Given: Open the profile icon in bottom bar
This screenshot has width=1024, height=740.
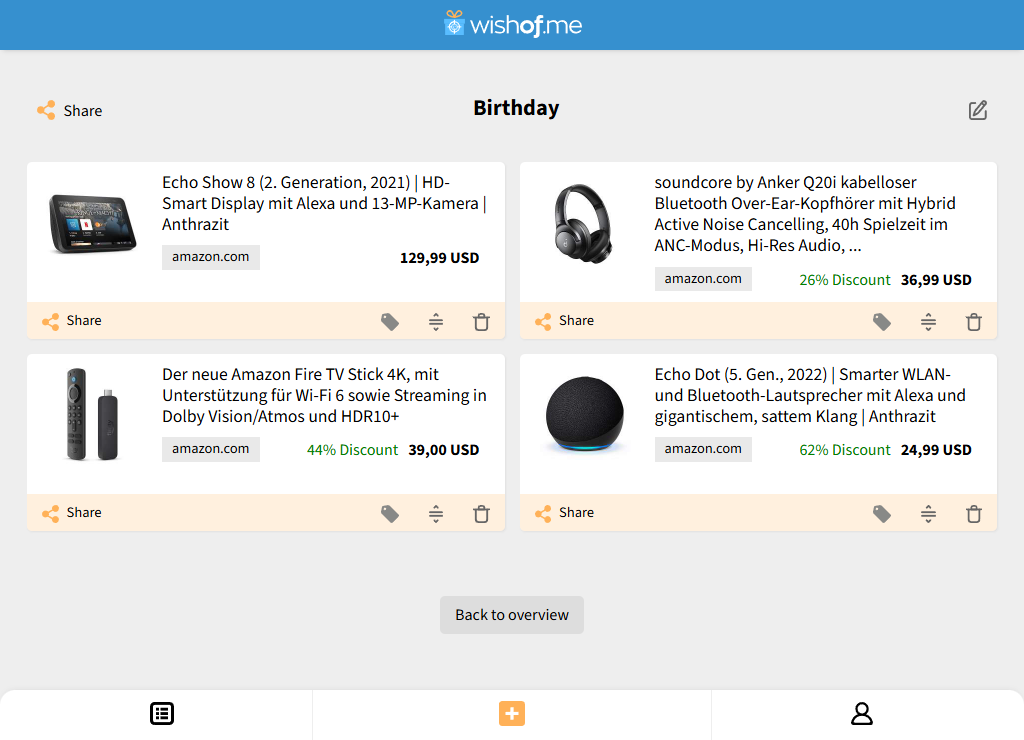Looking at the screenshot, I should point(861,713).
